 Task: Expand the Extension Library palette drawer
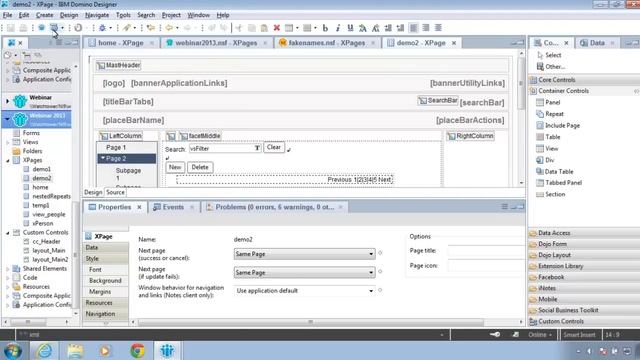(x=584, y=266)
